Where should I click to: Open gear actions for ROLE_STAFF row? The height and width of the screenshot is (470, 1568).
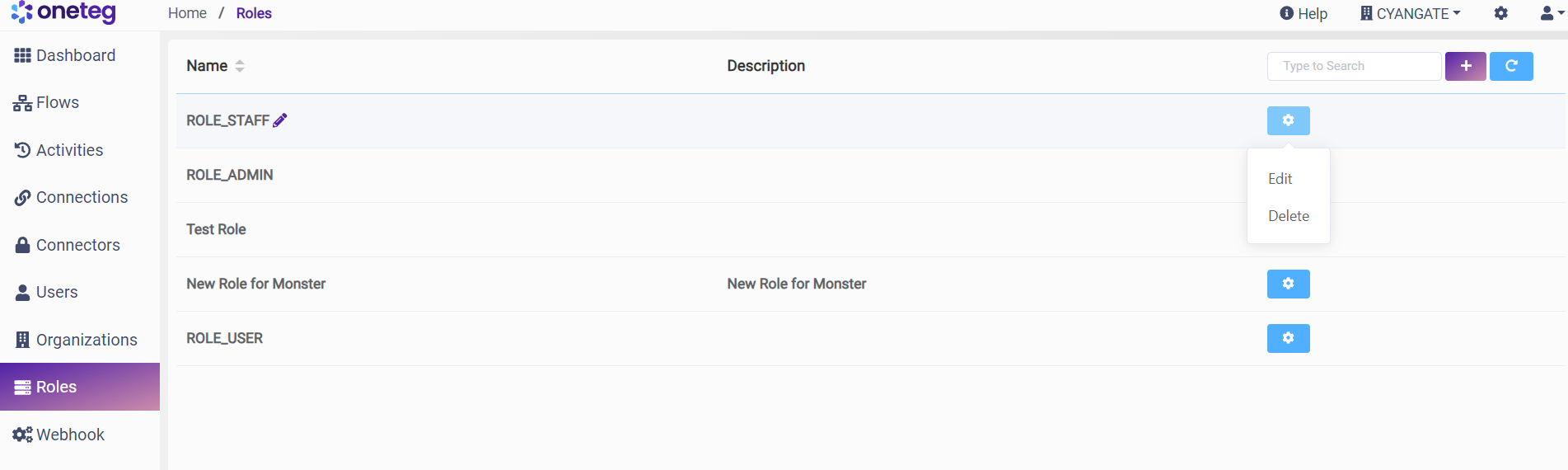1288,120
